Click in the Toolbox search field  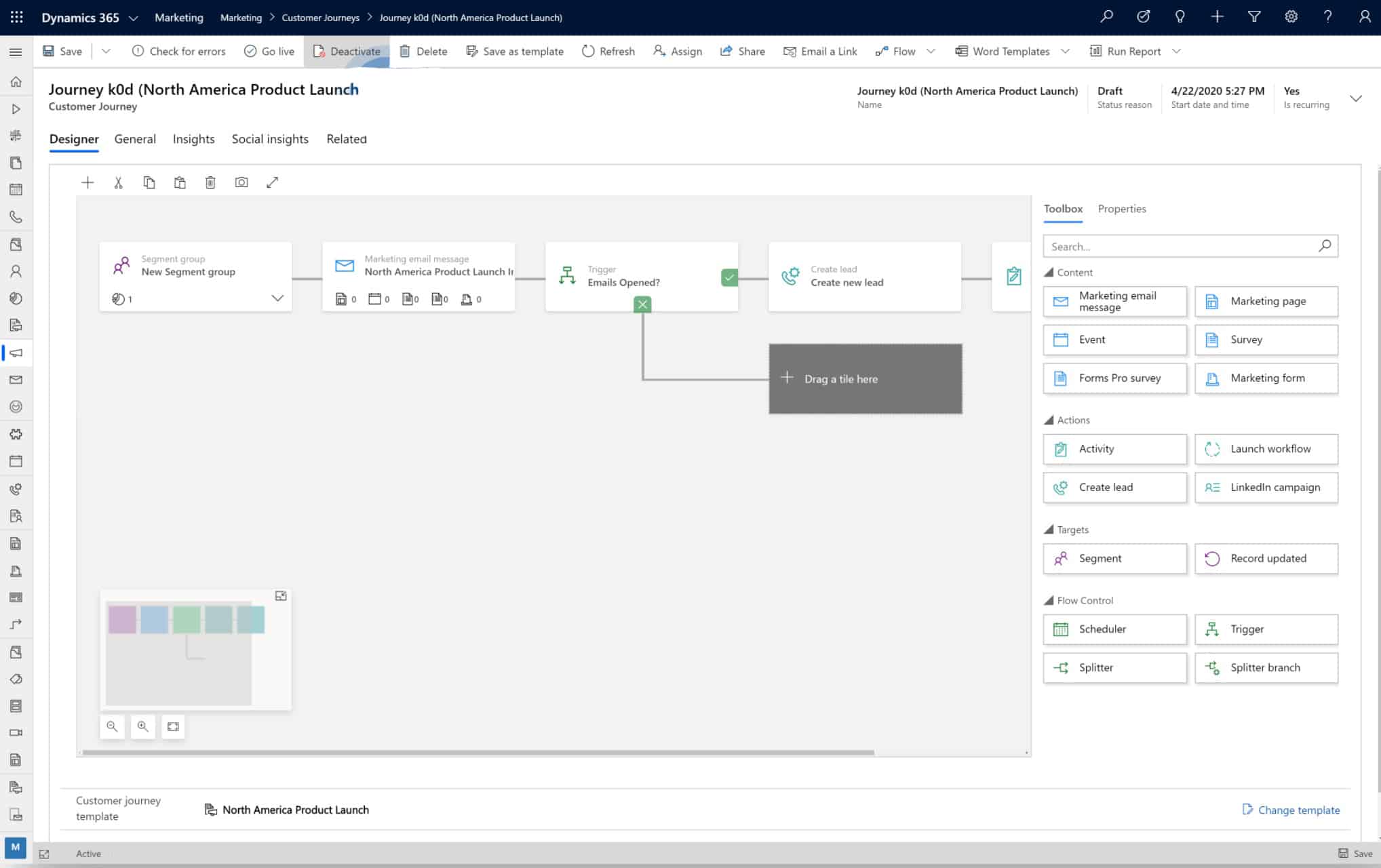1190,246
